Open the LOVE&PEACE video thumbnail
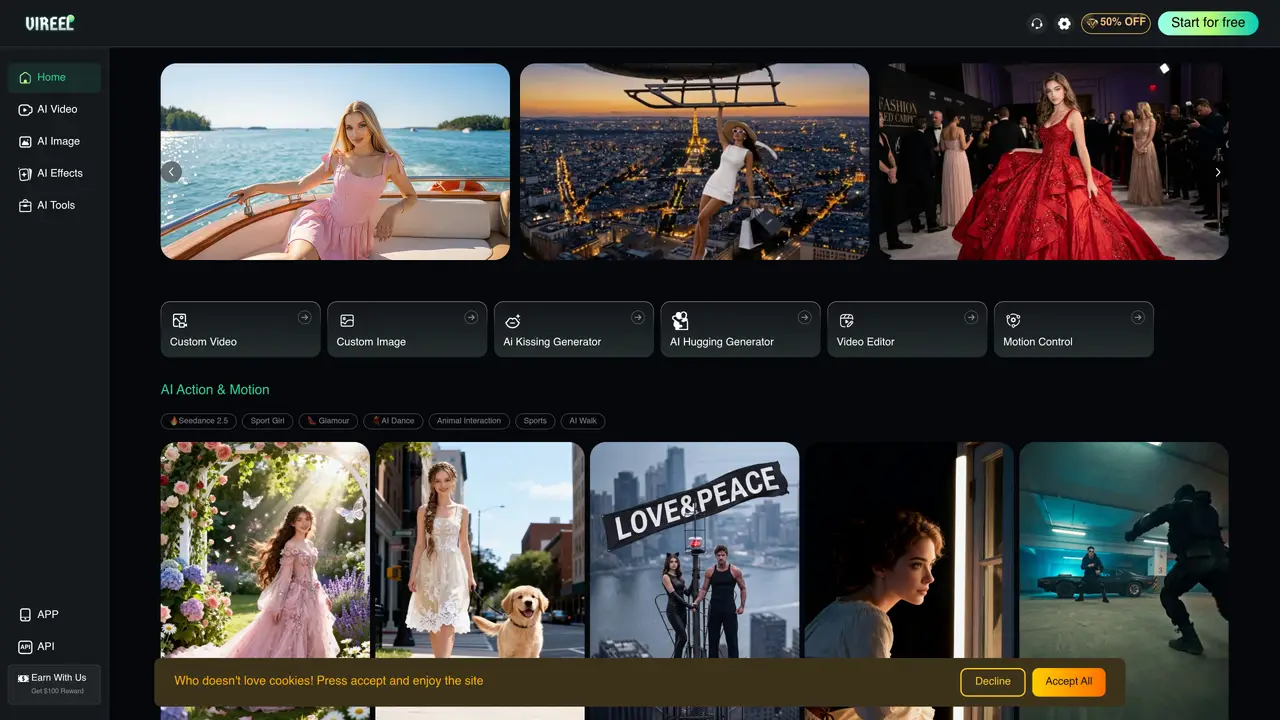 pos(694,580)
